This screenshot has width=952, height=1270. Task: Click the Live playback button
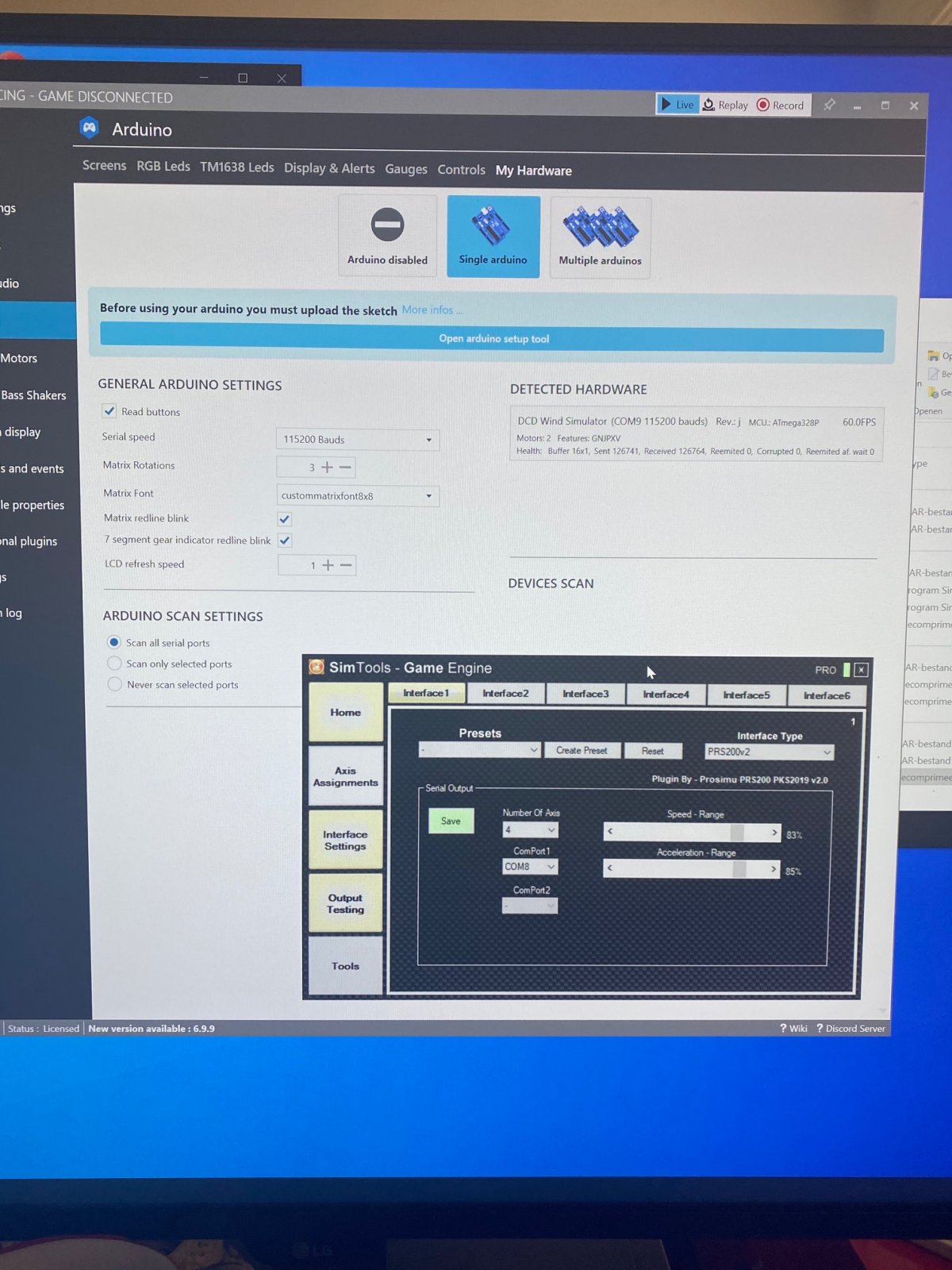click(x=678, y=105)
